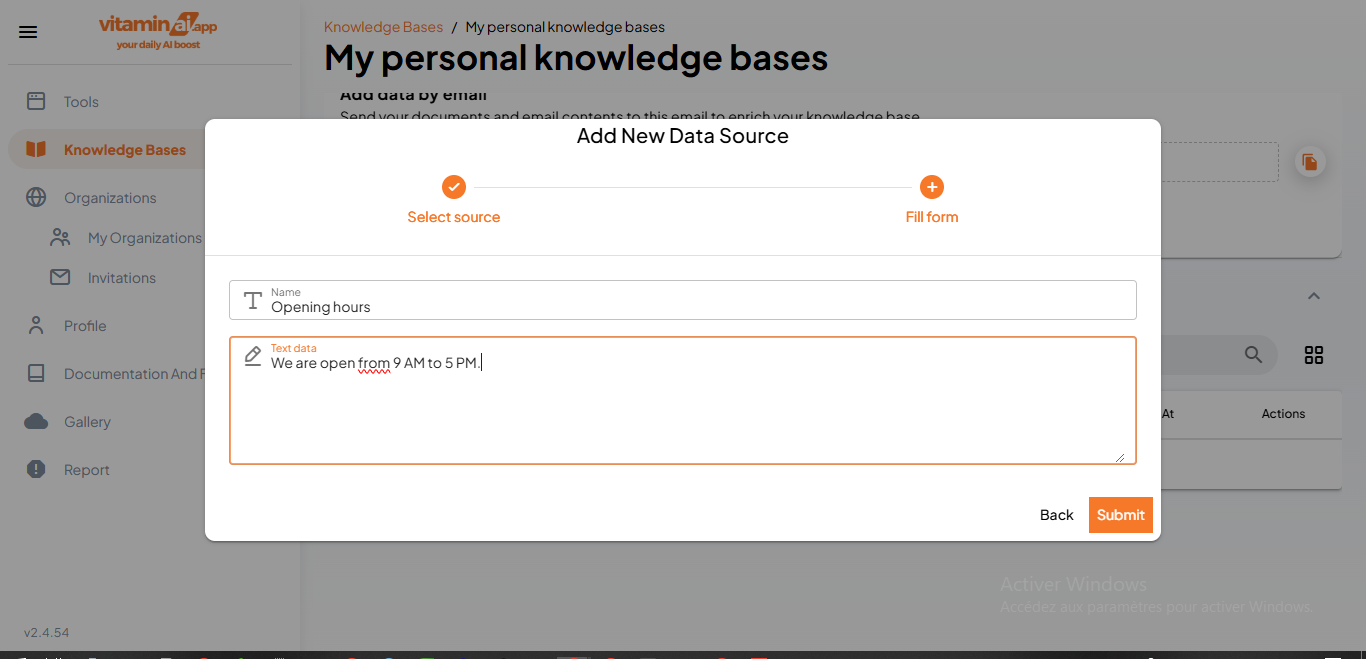The width and height of the screenshot is (1366, 659).
Task: Click the My Organizations people icon
Action: tap(60, 237)
